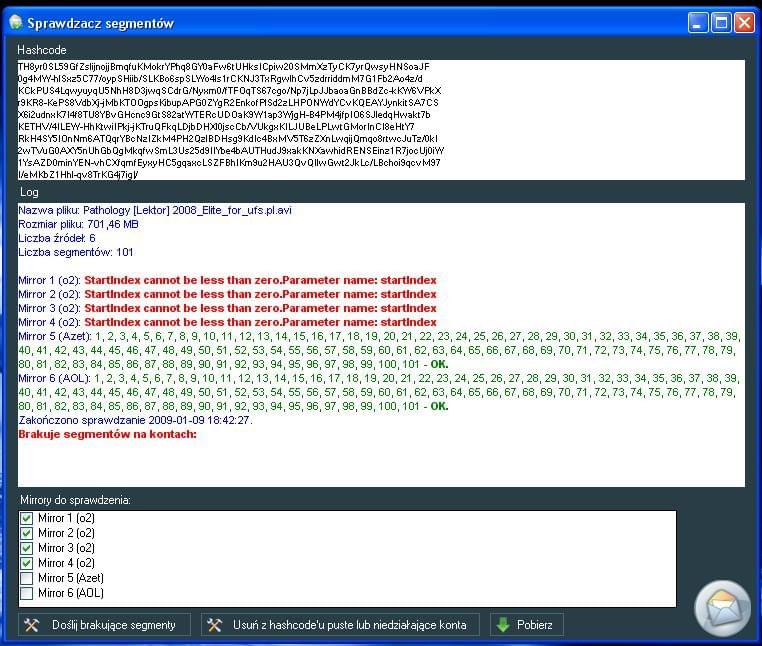Uncheck the Mirror 1 (o2) checkbox
The width and height of the screenshot is (762, 646).
pyautogui.click(x=27, y=518)
